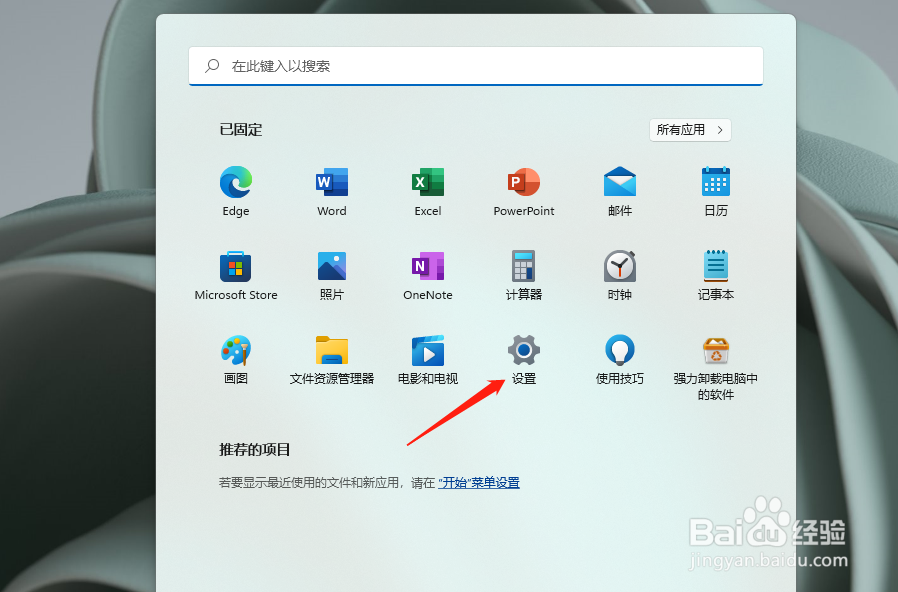Open the 照片 photos app
898x592 pixels.
pos(332,275)
